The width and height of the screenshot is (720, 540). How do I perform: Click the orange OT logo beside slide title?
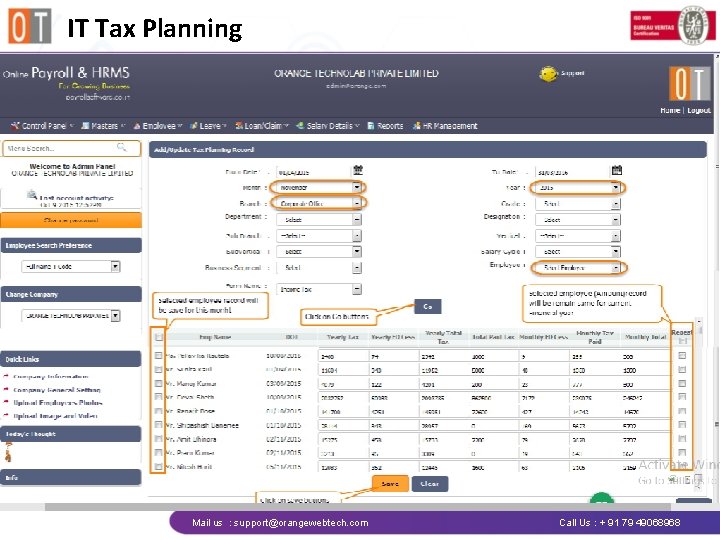pyautogui.click(x=30, y=26)
